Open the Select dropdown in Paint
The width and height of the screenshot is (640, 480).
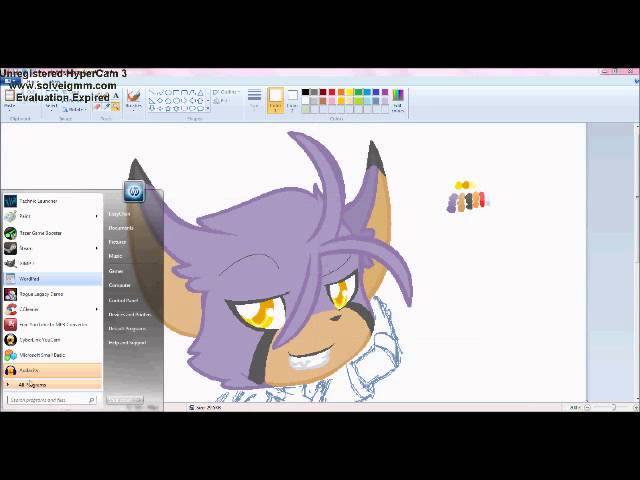52,106
